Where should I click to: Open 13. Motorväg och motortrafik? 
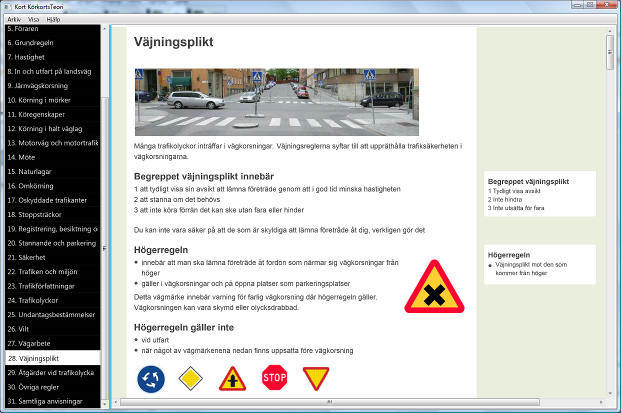(x=53, y=143)
